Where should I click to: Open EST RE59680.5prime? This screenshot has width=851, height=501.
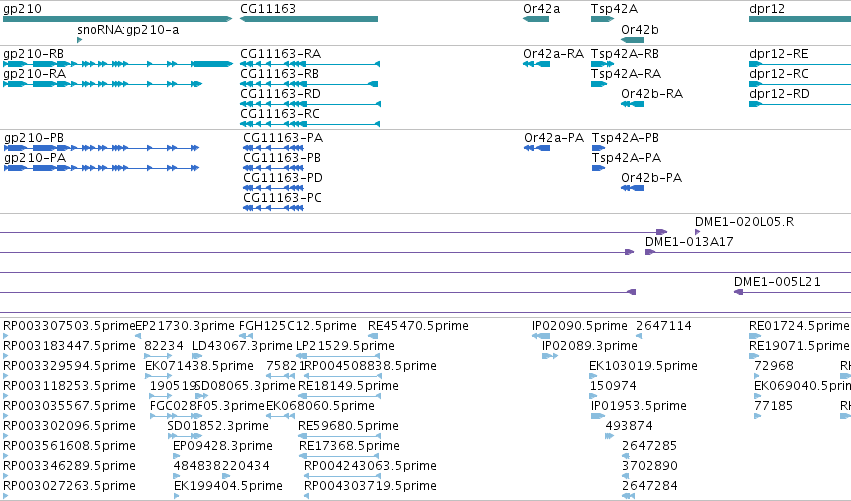[348, 427]
